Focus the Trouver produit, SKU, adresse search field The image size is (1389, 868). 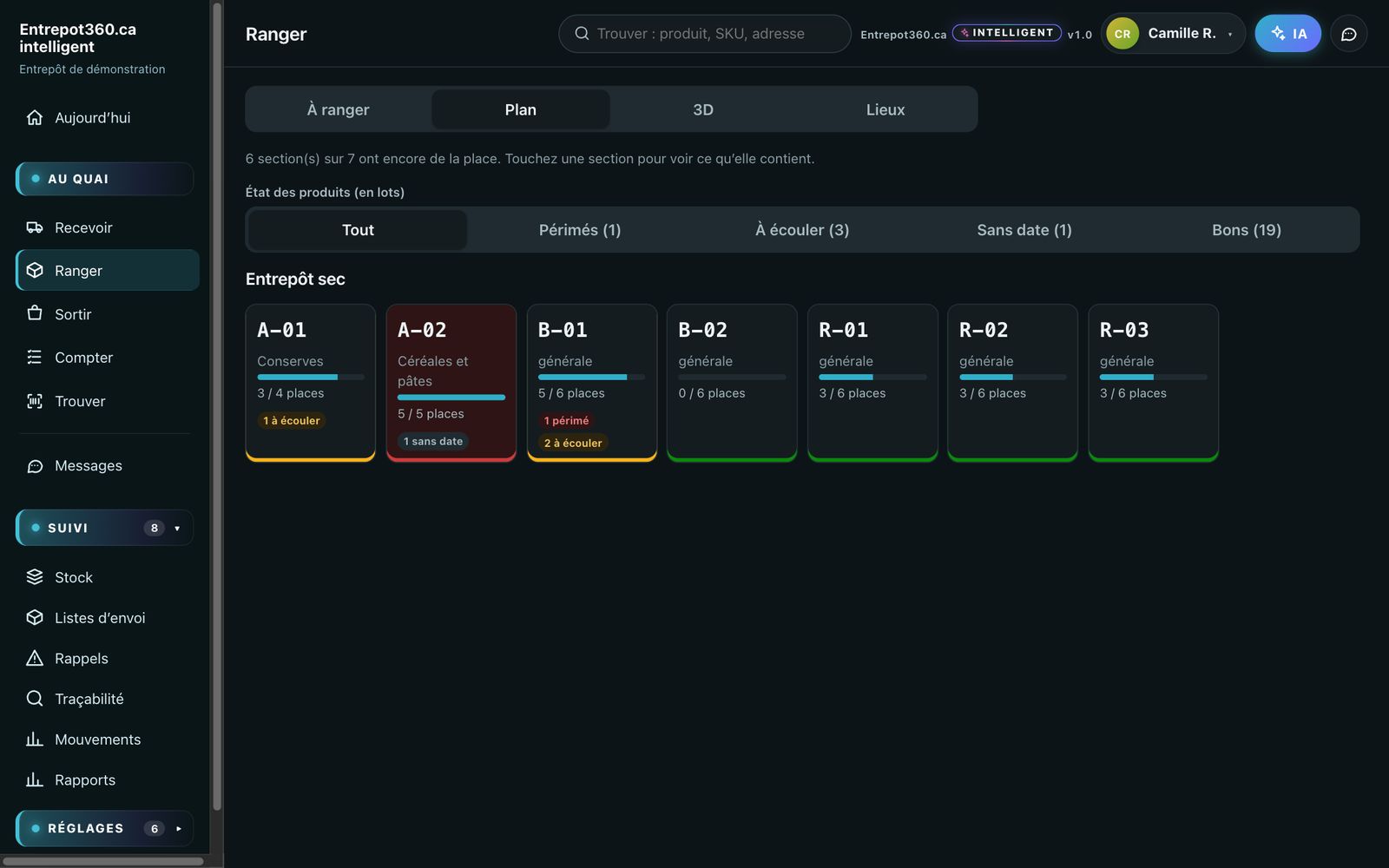705,34
